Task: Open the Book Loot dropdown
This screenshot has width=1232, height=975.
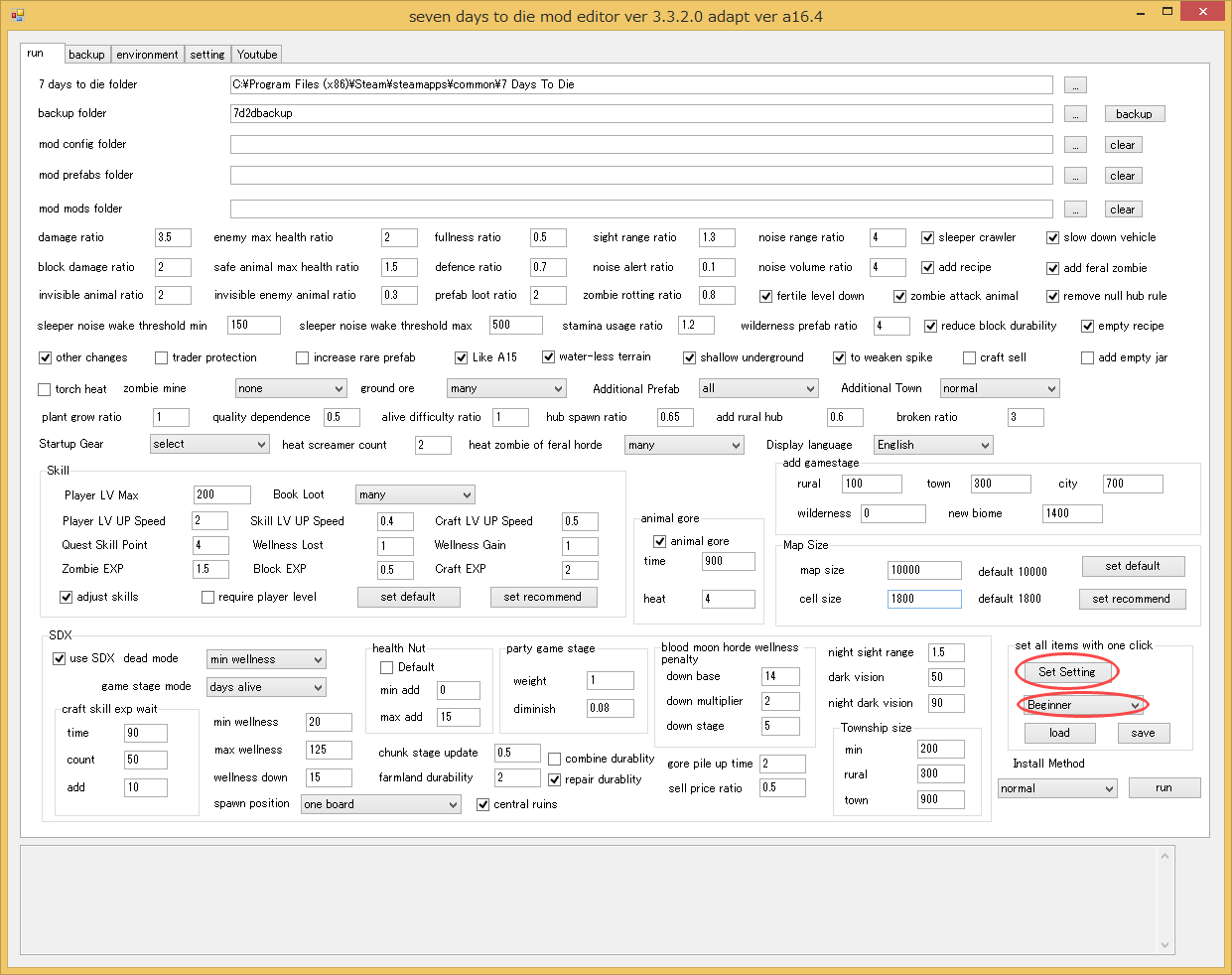Action: [415, 495]
